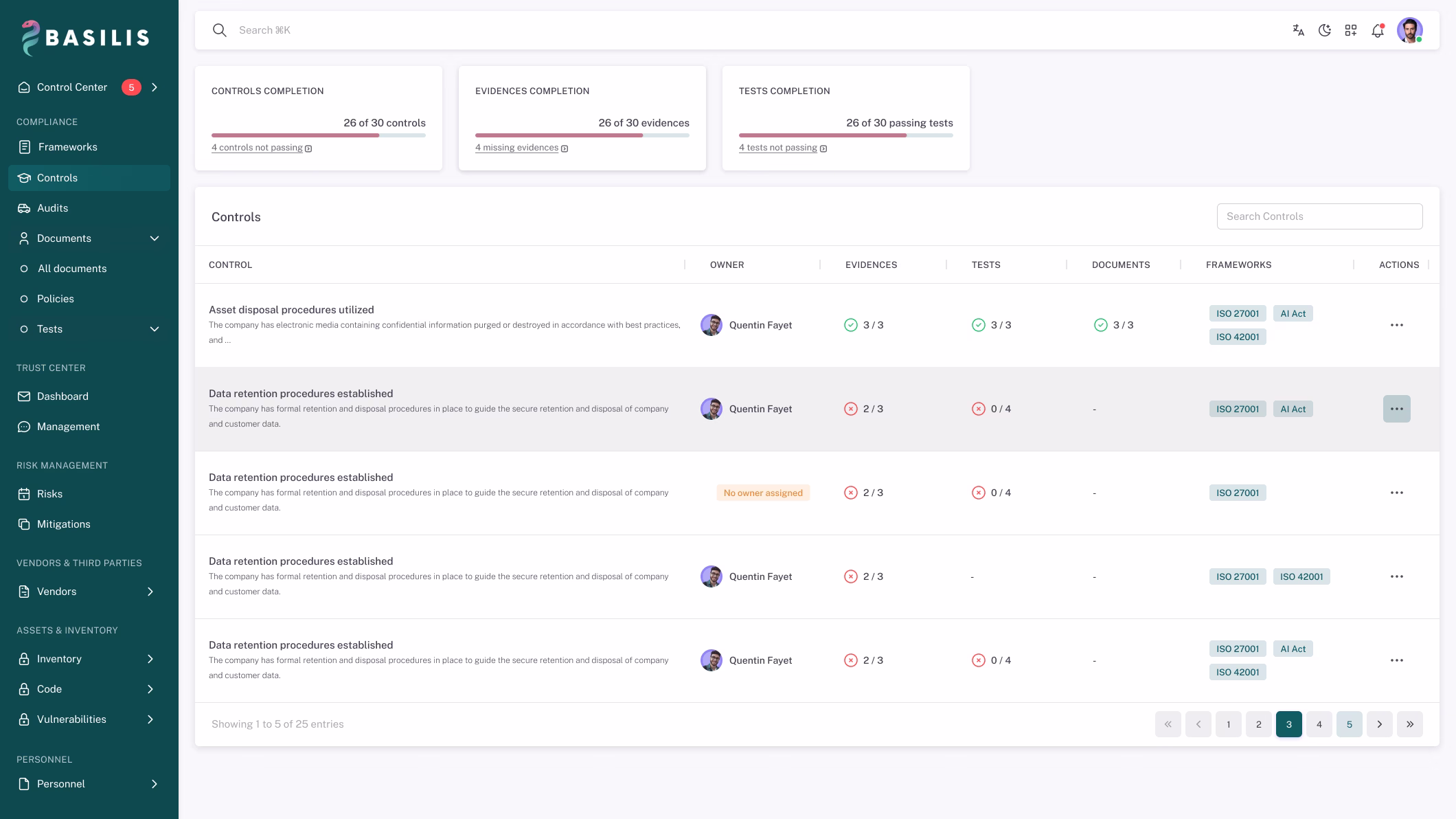Open the language translation icon
This screenshot has width=1456, height=819.
1298,30
